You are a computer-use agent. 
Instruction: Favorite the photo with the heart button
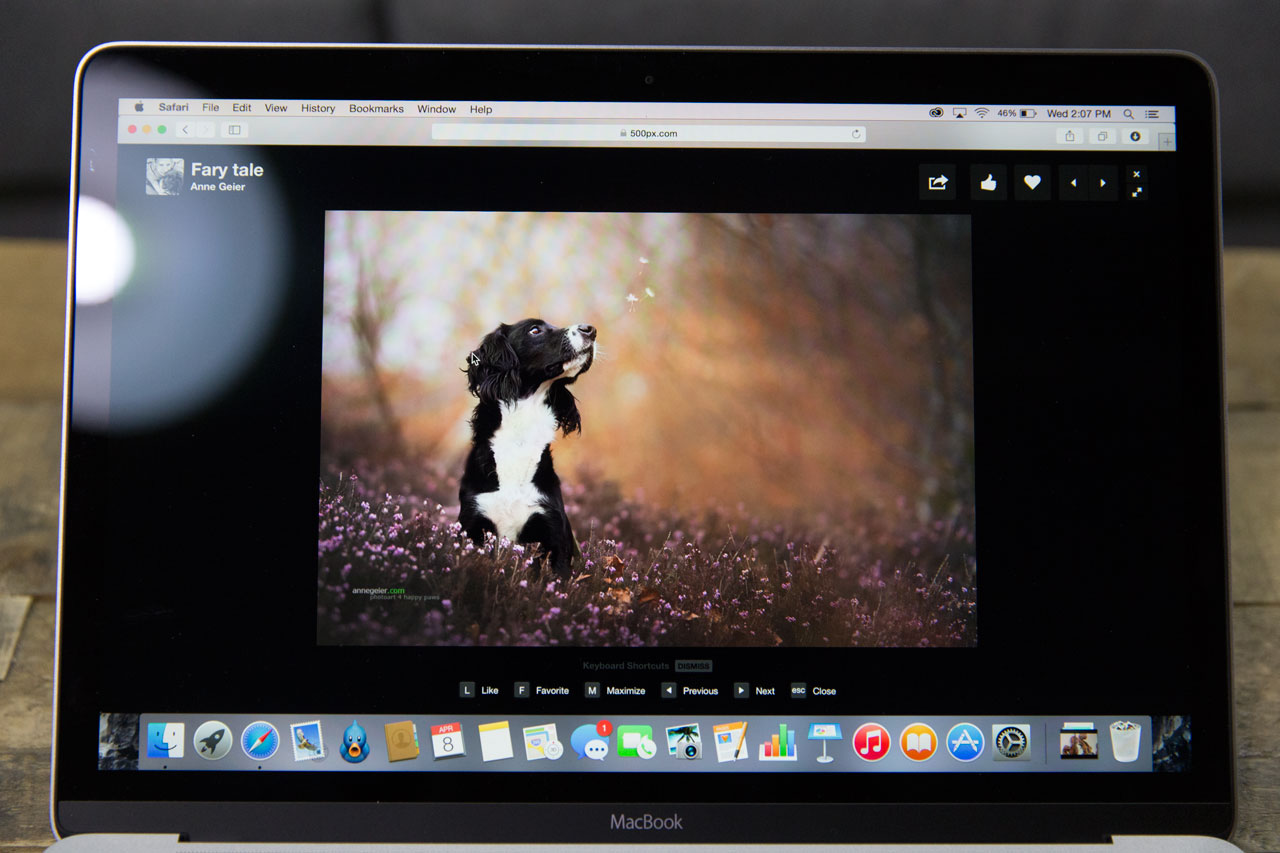(1032, 183)
